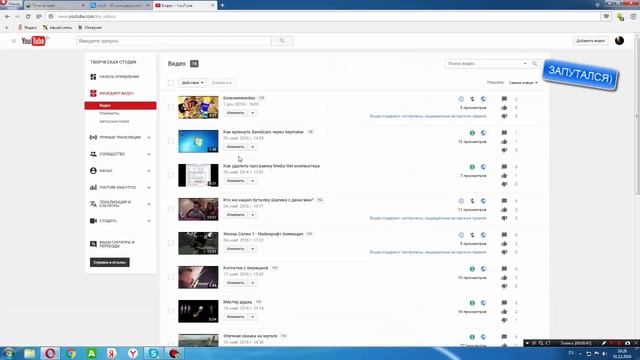Click the thumbs-up icon on Bandicam video row
This screenshot has height=360, width=640.
pos(504,142)
